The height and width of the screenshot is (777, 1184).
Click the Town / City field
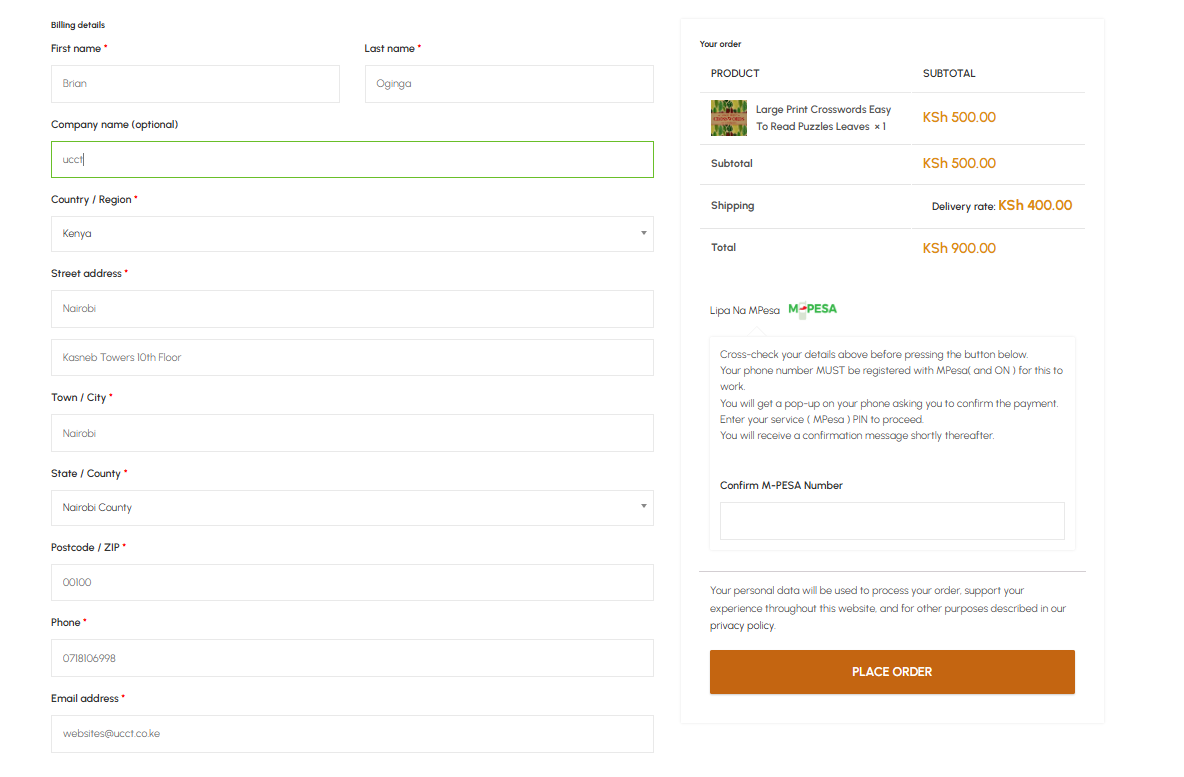[352, 434]
